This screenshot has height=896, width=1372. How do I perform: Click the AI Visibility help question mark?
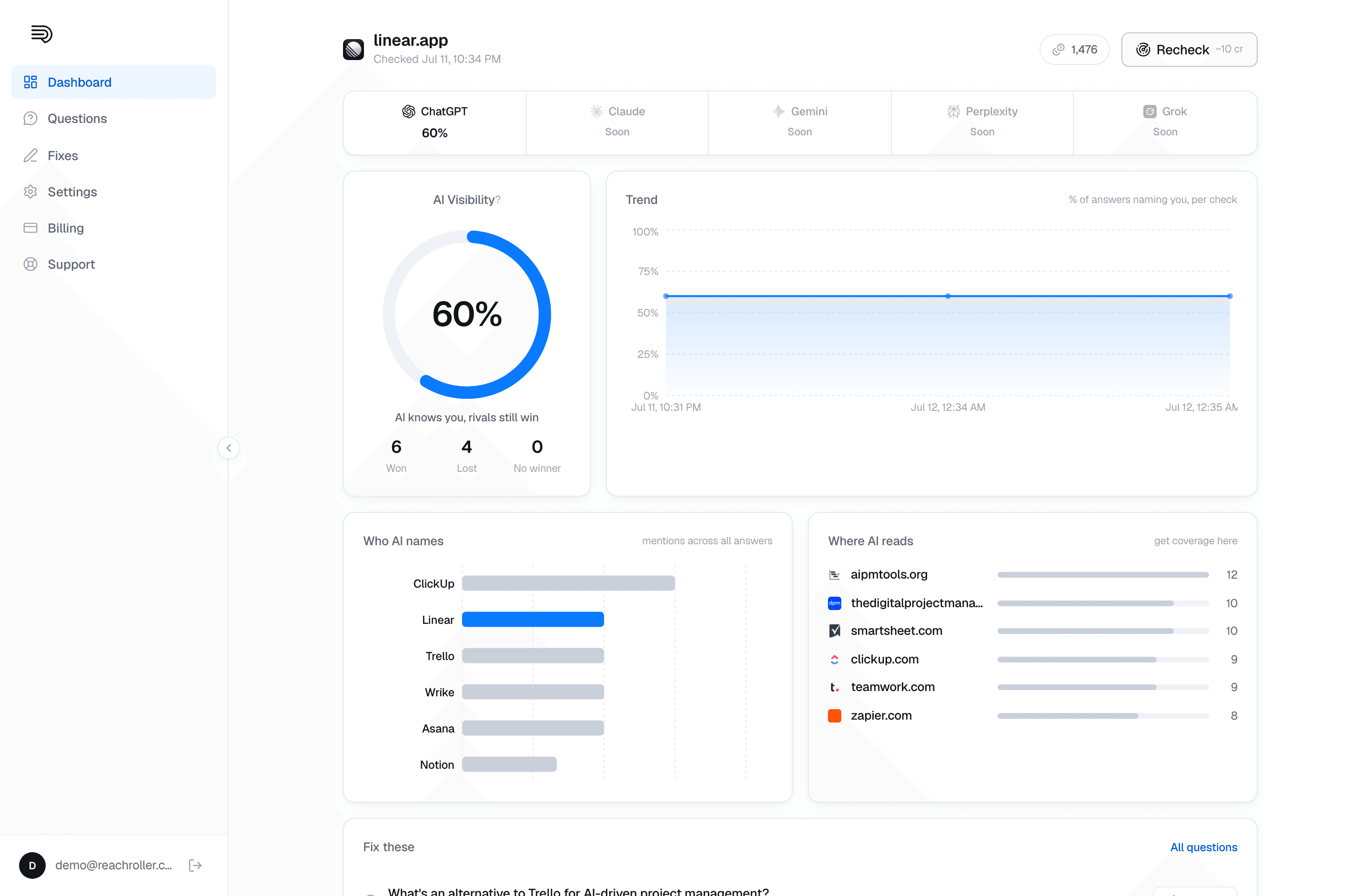pos(498,200)
